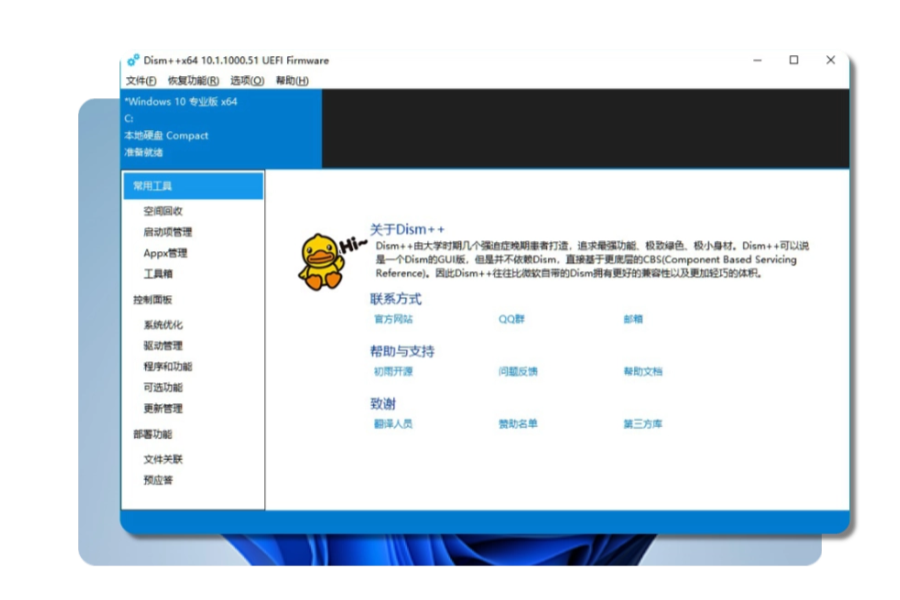Maximize the Dism++ window
The image size is (900, 600).
click(794, 60)
